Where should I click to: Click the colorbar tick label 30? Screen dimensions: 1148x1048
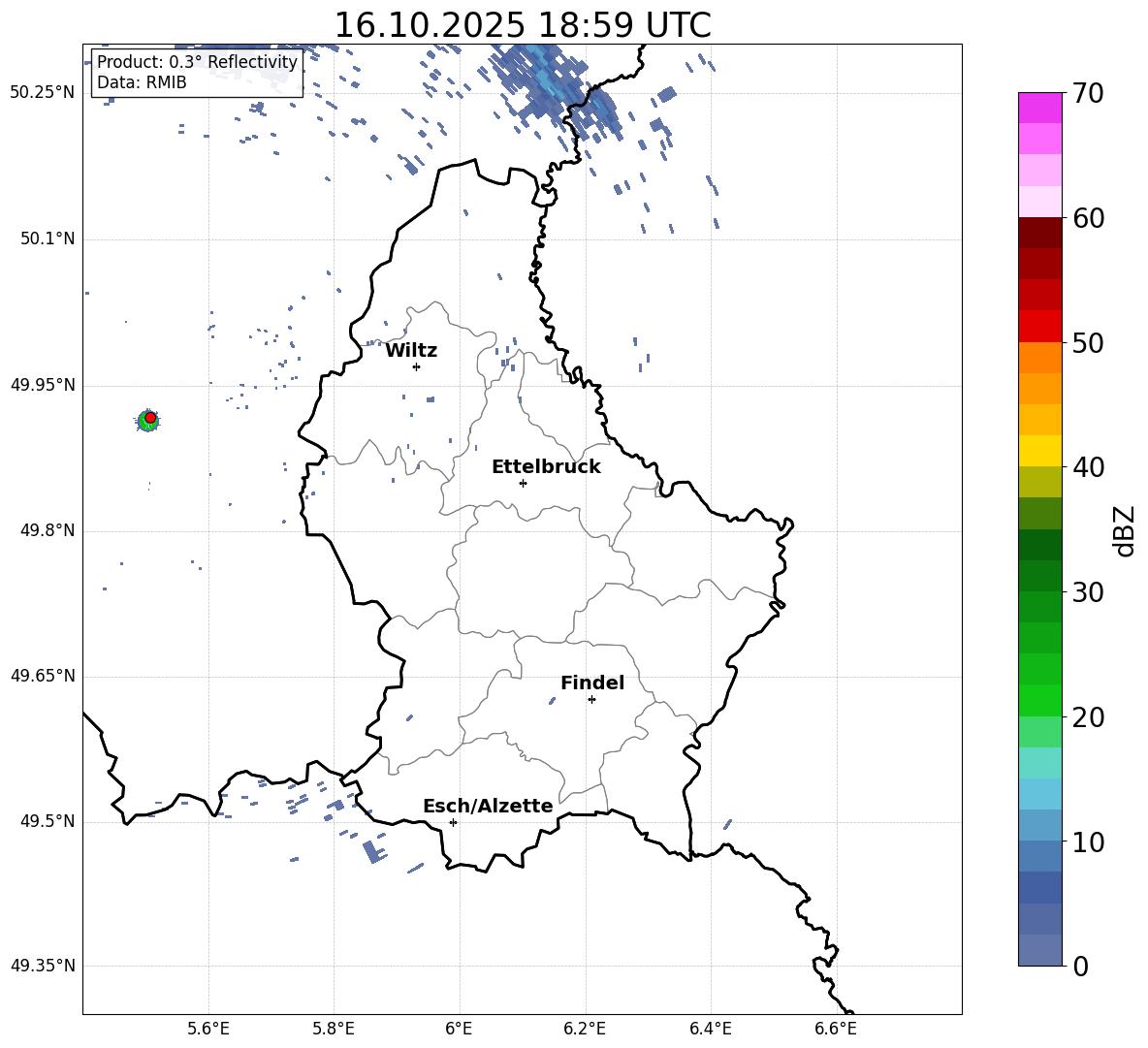[x=1088, y=592]
